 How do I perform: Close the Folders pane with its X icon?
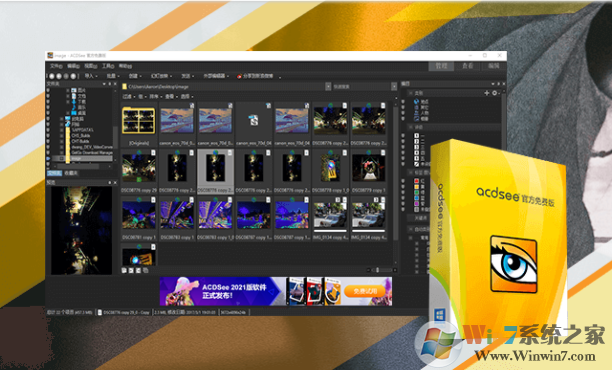[x=115, y=84]
